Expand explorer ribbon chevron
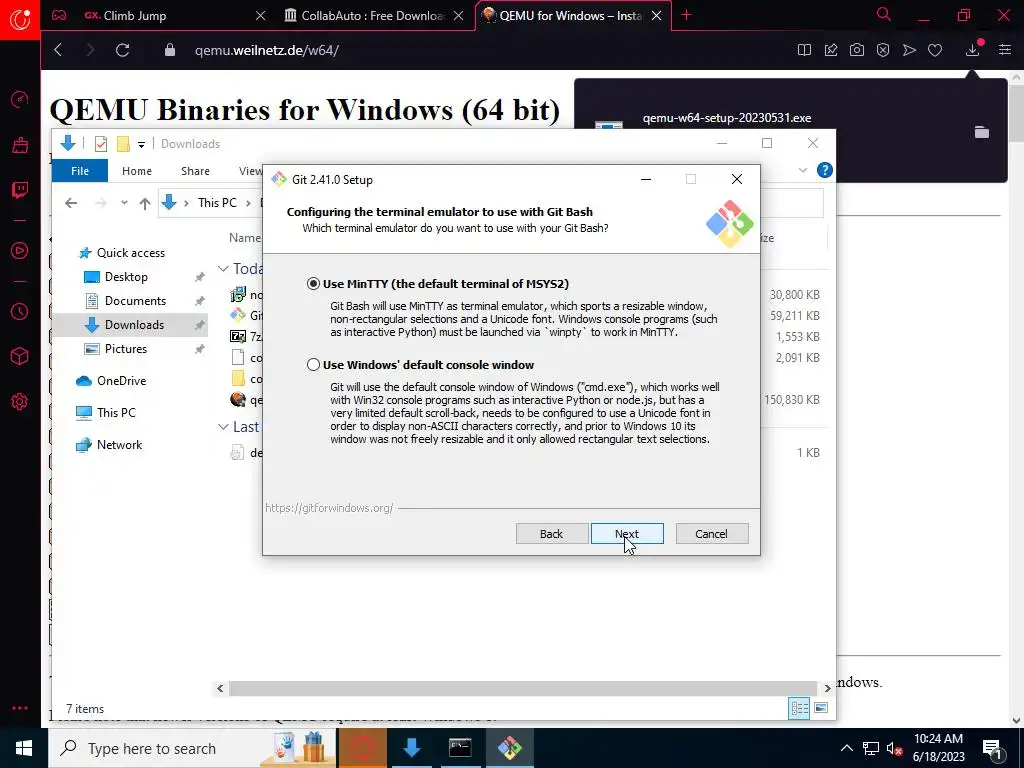This screenshot has width=1024, height=768. click(x=803, y=170)
